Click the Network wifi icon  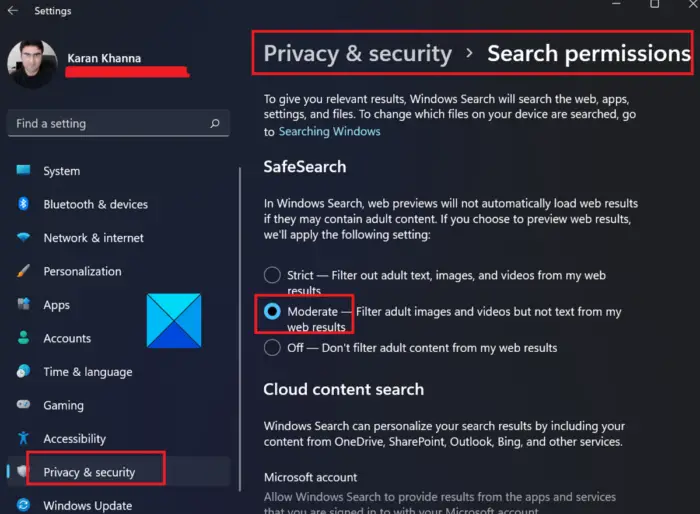23,237
